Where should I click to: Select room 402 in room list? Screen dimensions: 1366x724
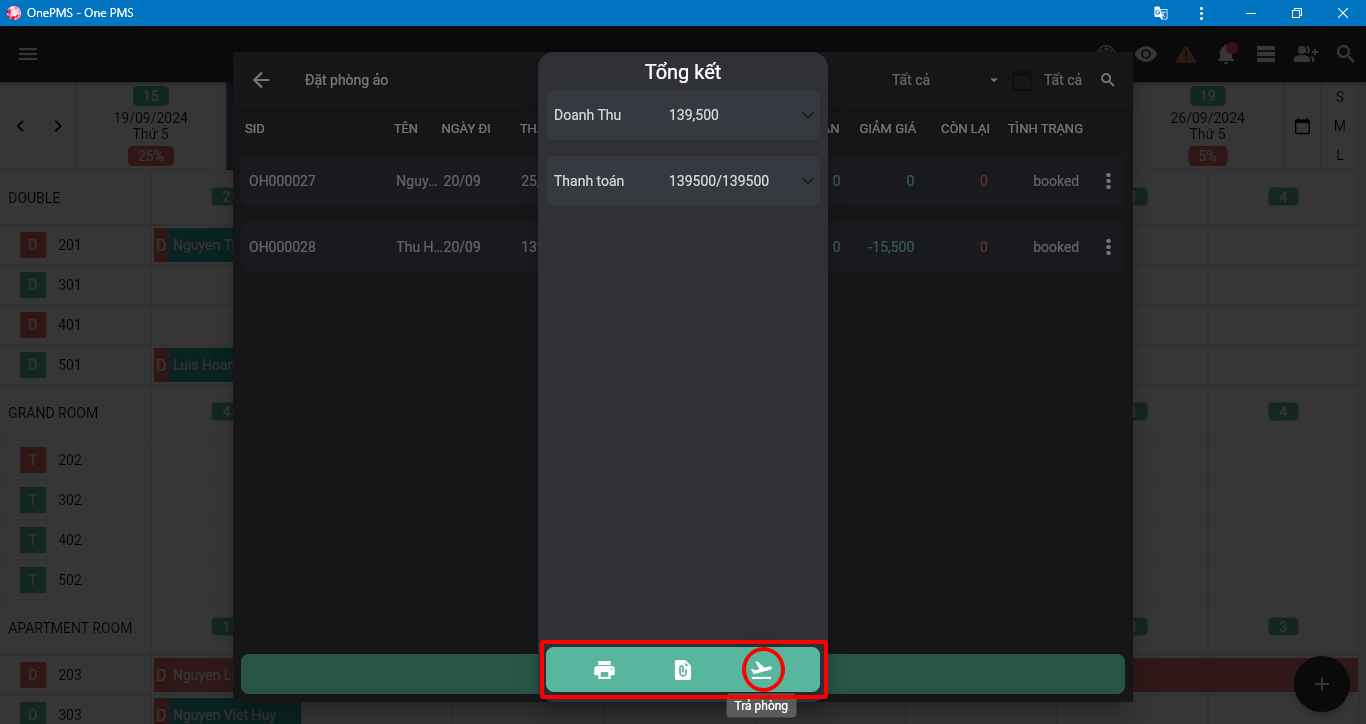(70, 540)
